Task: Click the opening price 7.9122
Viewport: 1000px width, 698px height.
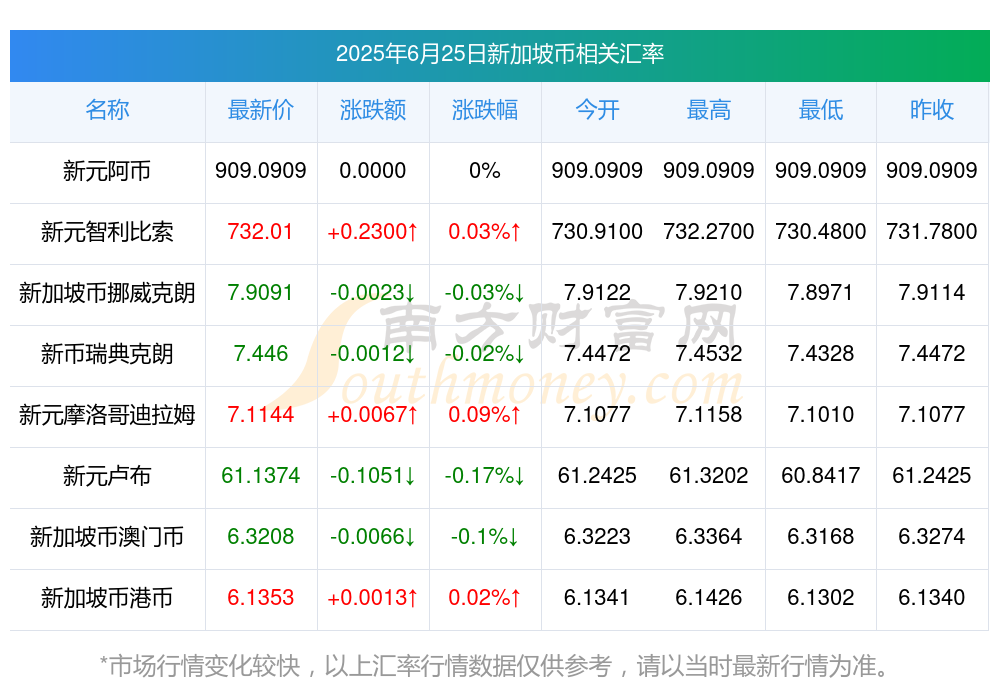Action: pos(597,293)
